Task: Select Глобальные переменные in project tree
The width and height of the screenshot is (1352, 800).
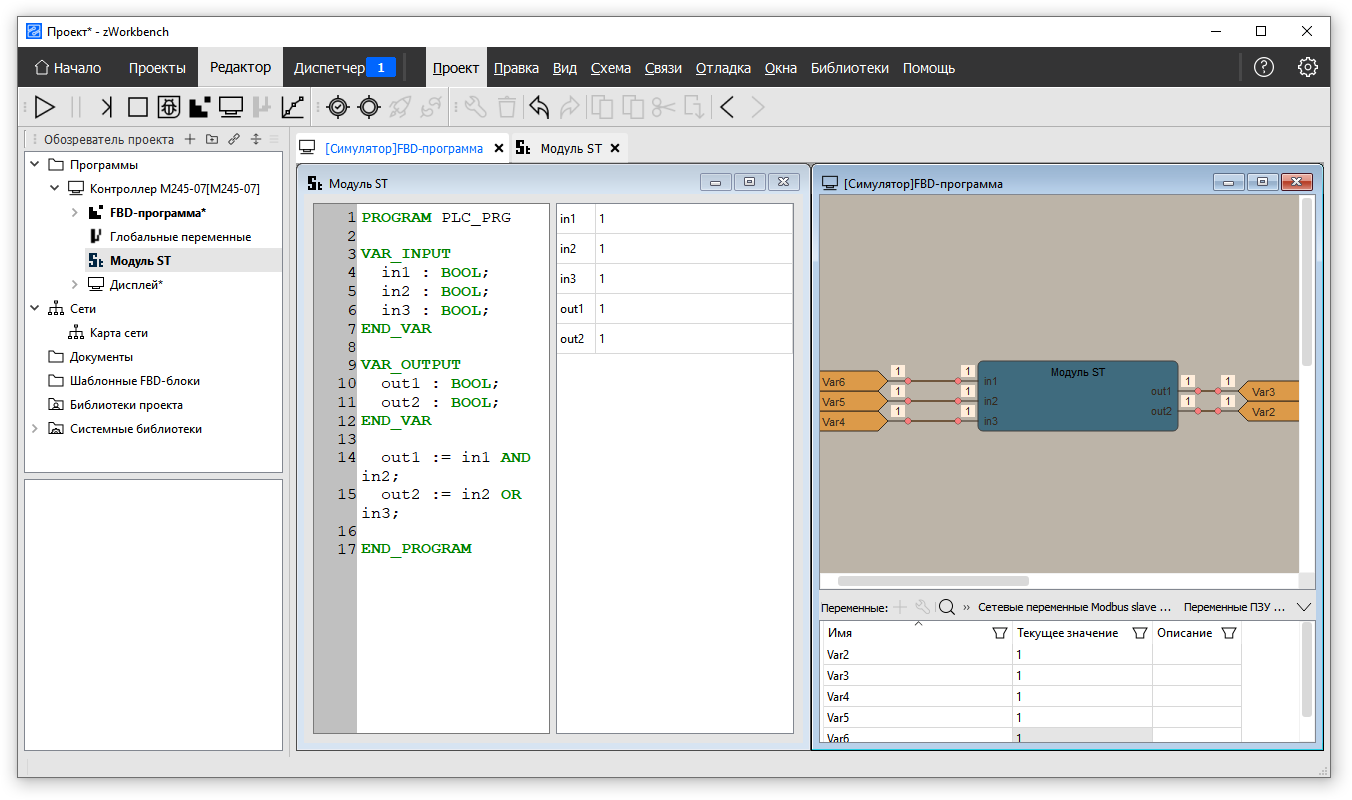Action: tap(180, 237)
